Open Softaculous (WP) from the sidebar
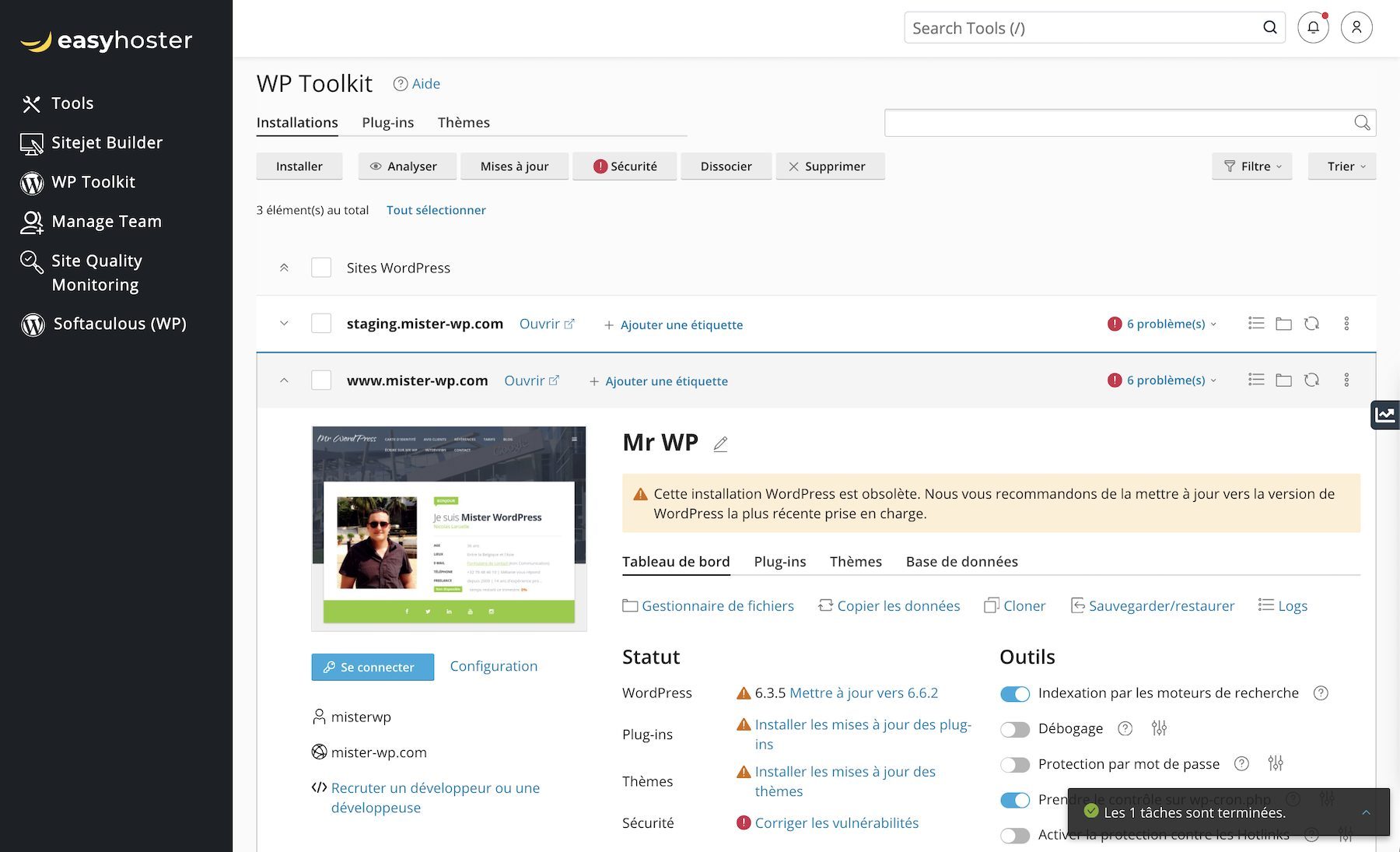Viewport: 1400px width, 852px height. 119,324
